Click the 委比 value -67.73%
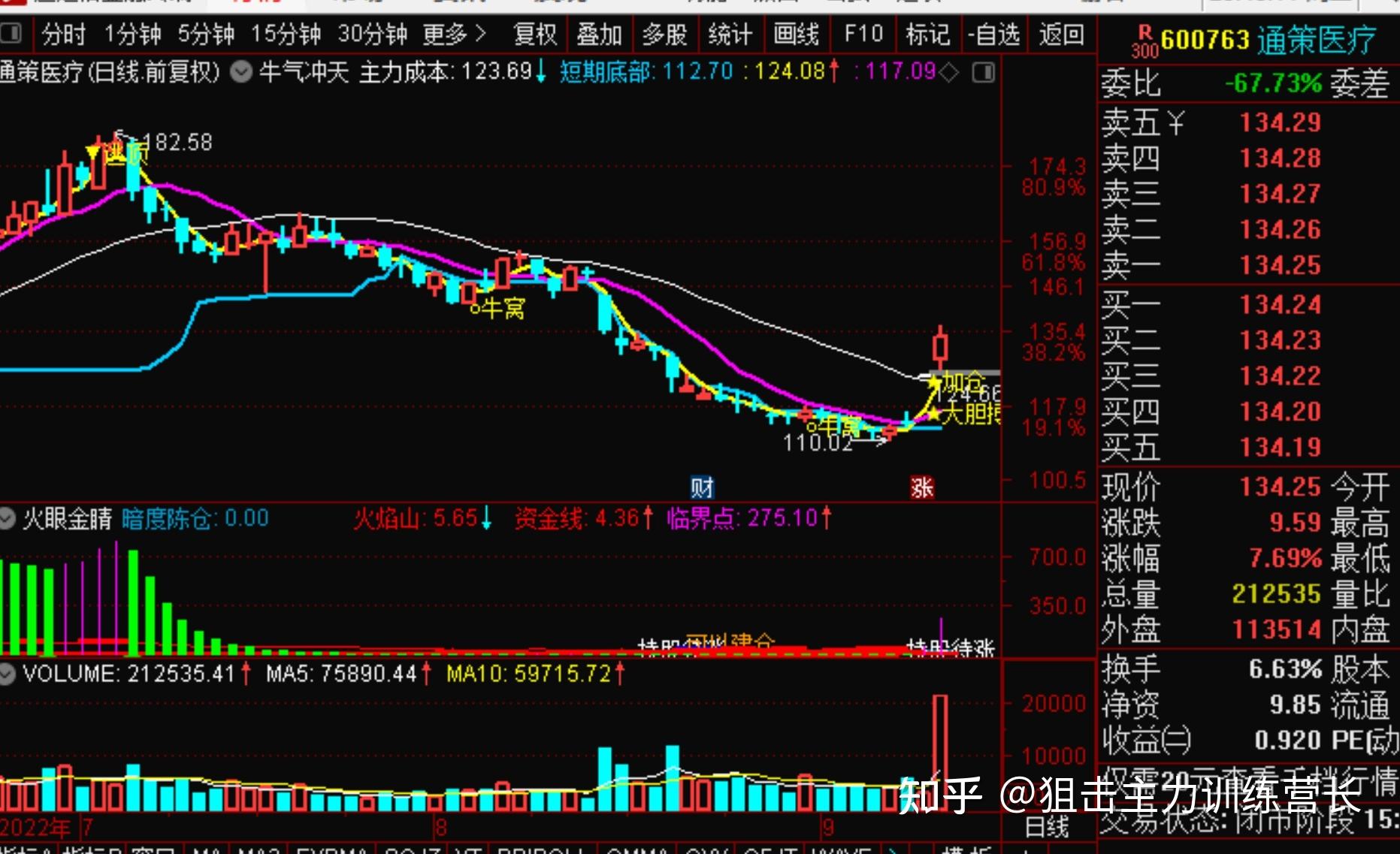This screenshot has width=1400, height=854. point(1274,83)
